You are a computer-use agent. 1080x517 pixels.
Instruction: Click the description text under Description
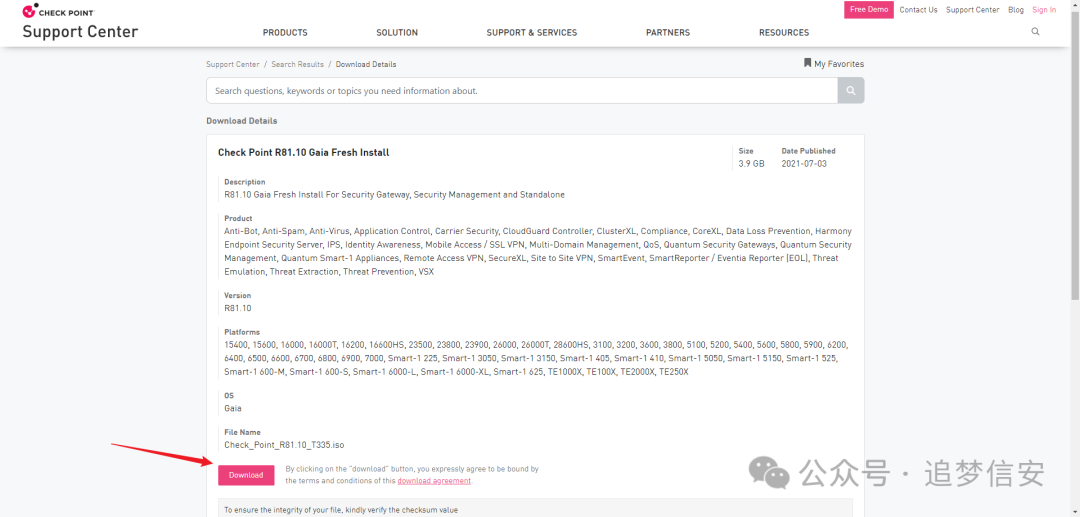click(395, 195)
